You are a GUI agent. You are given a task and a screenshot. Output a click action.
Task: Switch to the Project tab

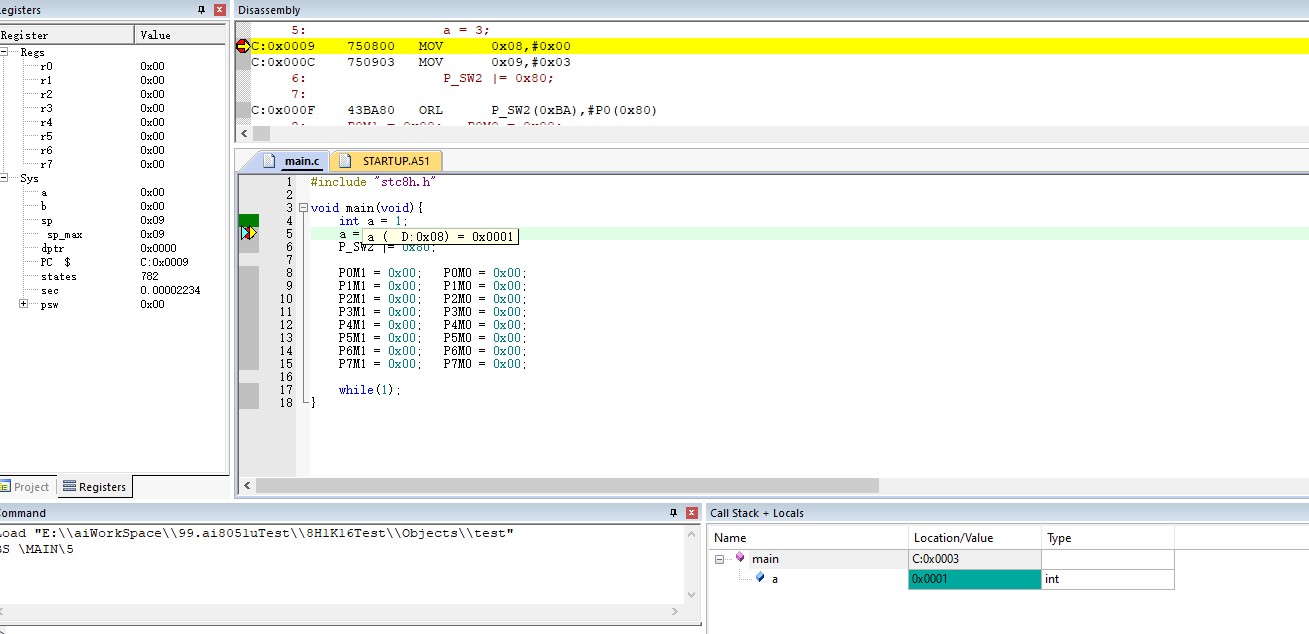pos(25,487)
